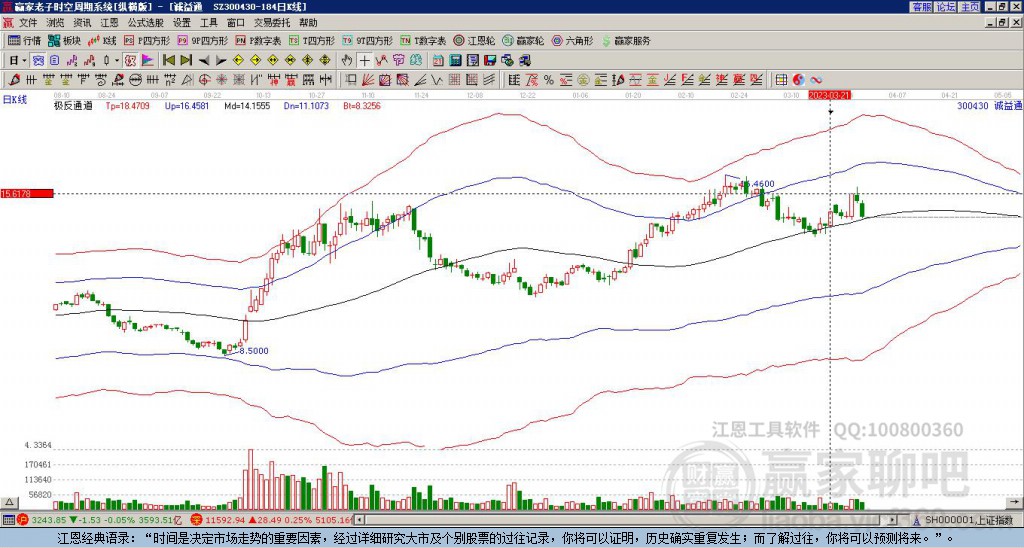Select the red pen drawing tool
Viewport: 1024px width, 548px height.
pyautogui.click(x=14, y=80)
